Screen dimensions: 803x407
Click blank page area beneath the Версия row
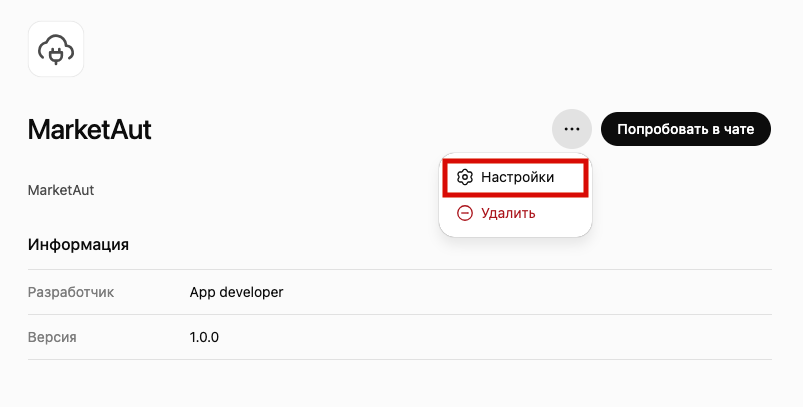tap(399, 384)
